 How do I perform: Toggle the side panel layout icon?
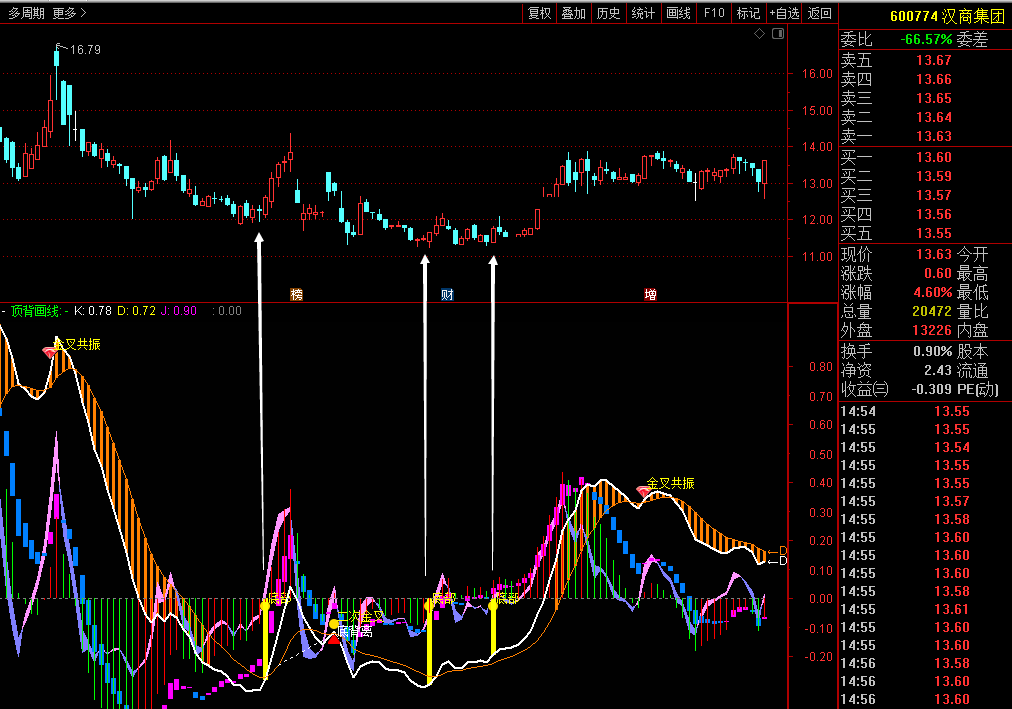pyautogui.click(x=778, y=34)
